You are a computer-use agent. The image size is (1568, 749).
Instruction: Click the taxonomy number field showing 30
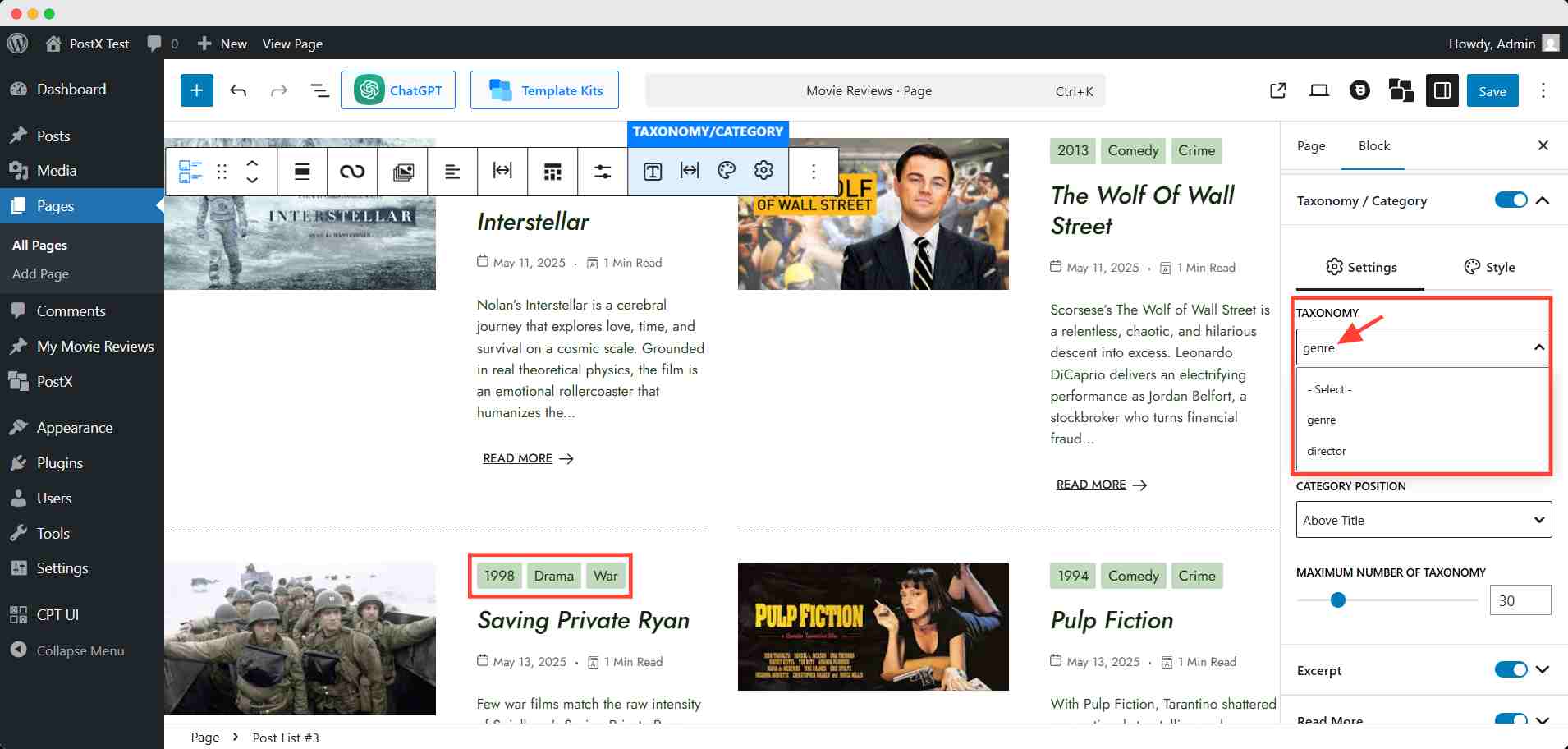point(1520,600)
